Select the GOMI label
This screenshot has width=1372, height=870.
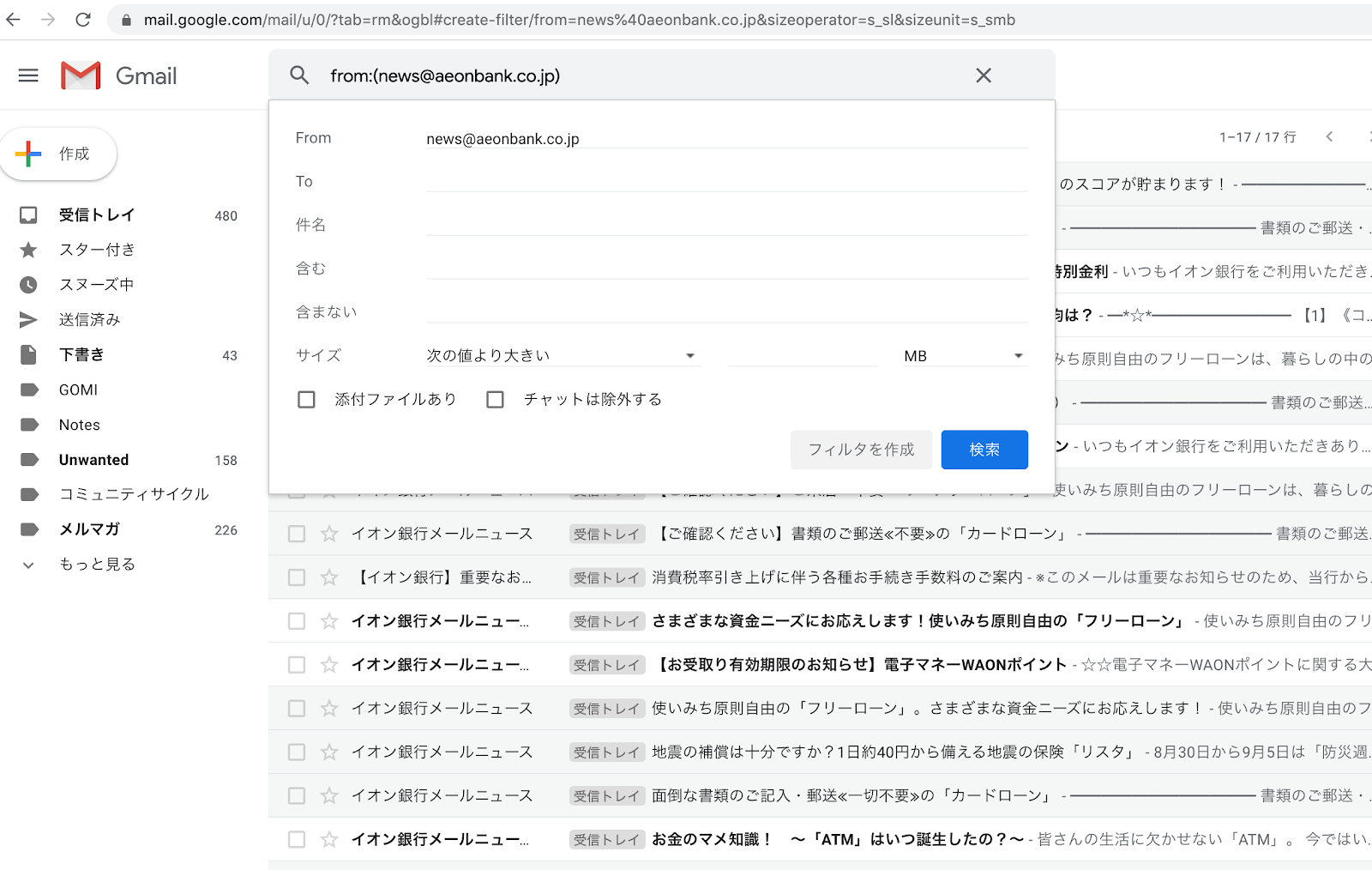pos(78,390)
